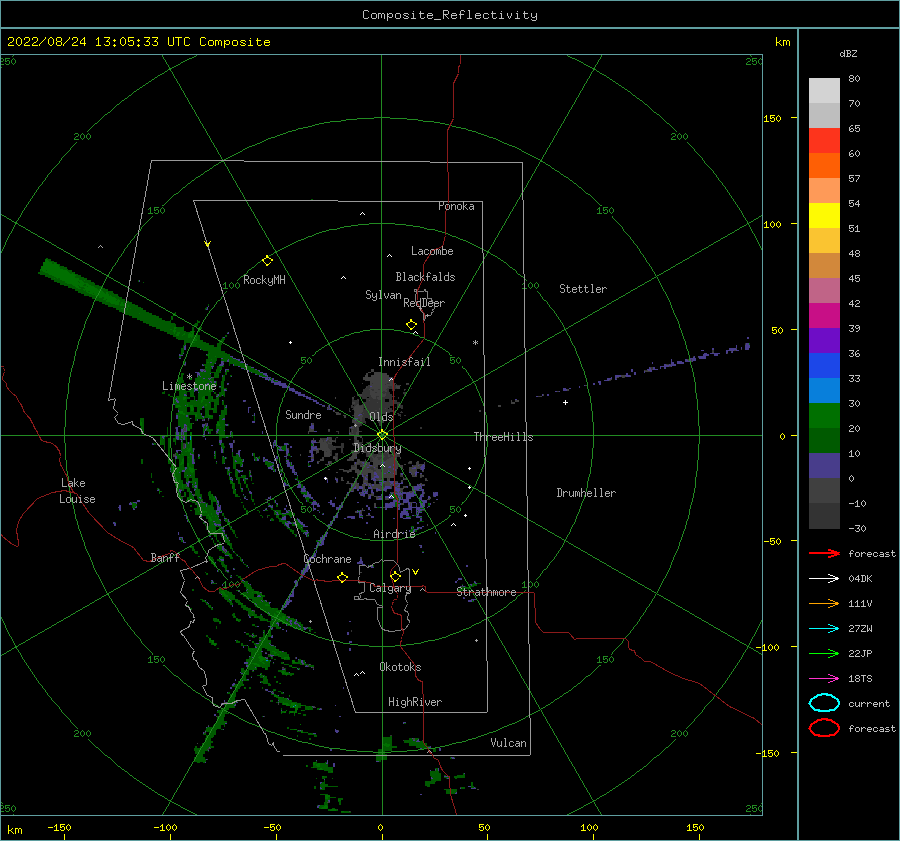
Task: Click the asterisk marker above Limestone
Action: point(189,377)
